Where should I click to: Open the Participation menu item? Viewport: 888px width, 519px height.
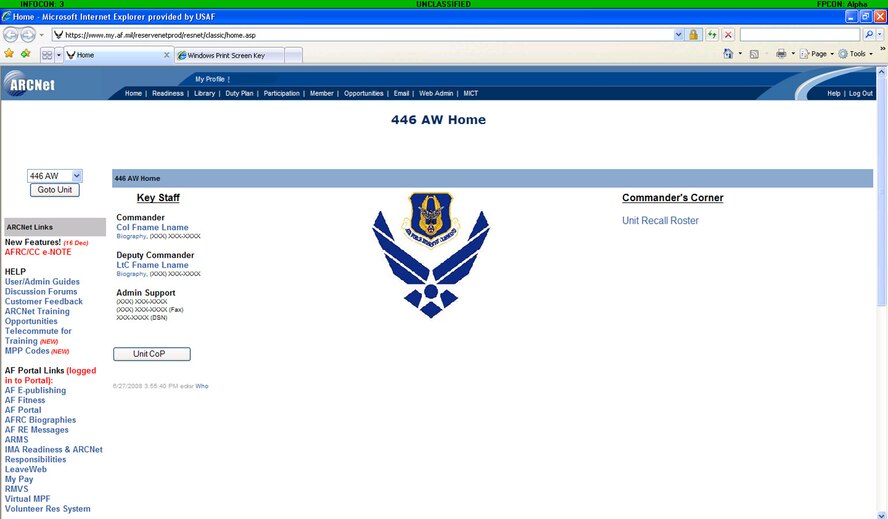tap(281, 93)
